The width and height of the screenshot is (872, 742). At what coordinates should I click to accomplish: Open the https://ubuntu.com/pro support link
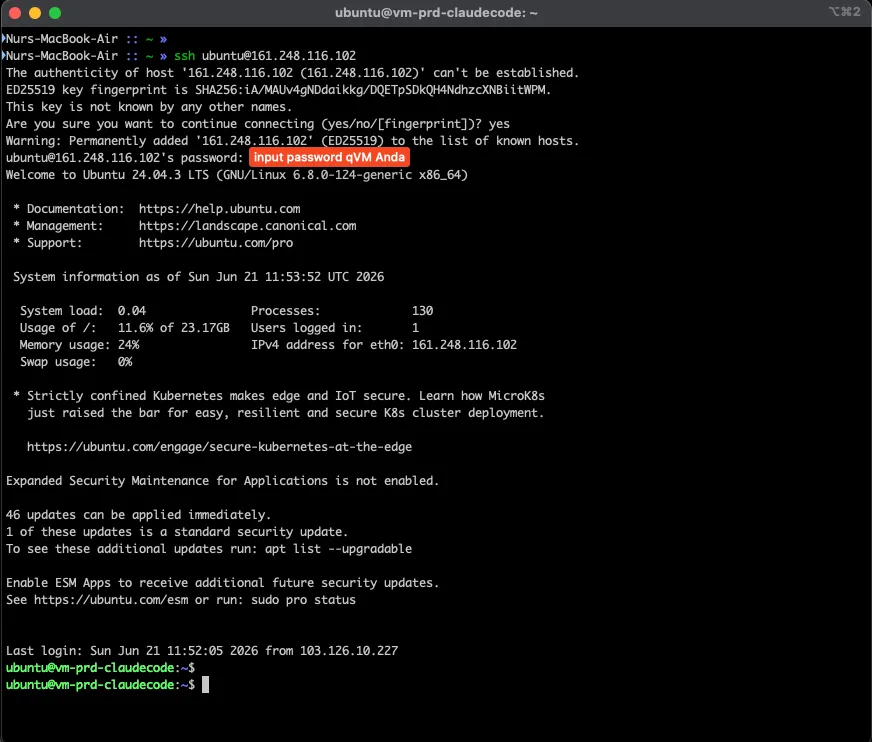pos(216,243)
